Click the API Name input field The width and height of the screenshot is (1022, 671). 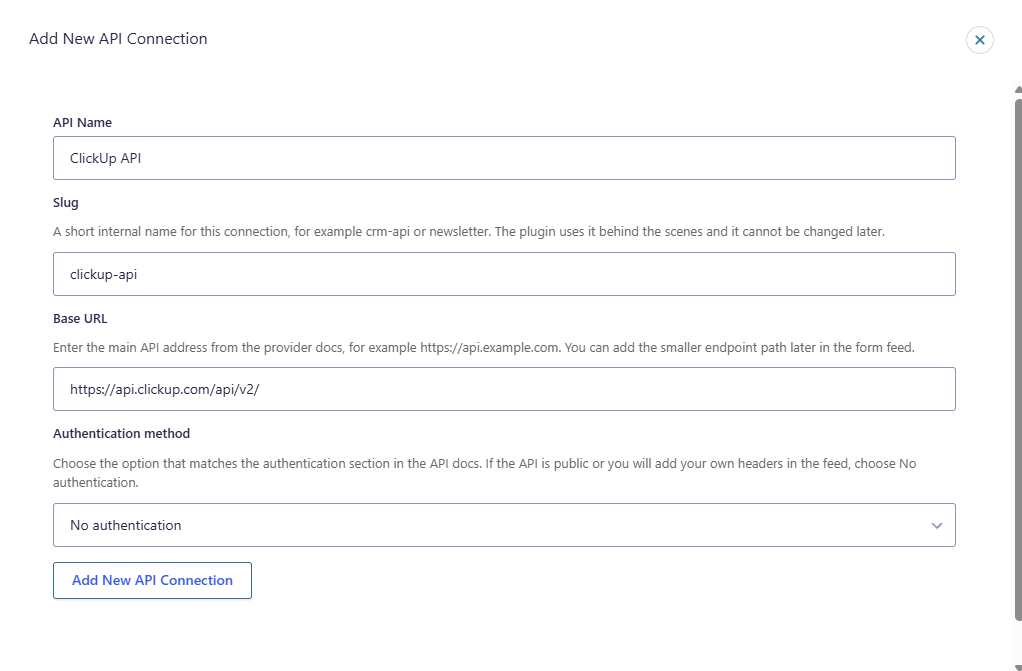pos(504,158)
